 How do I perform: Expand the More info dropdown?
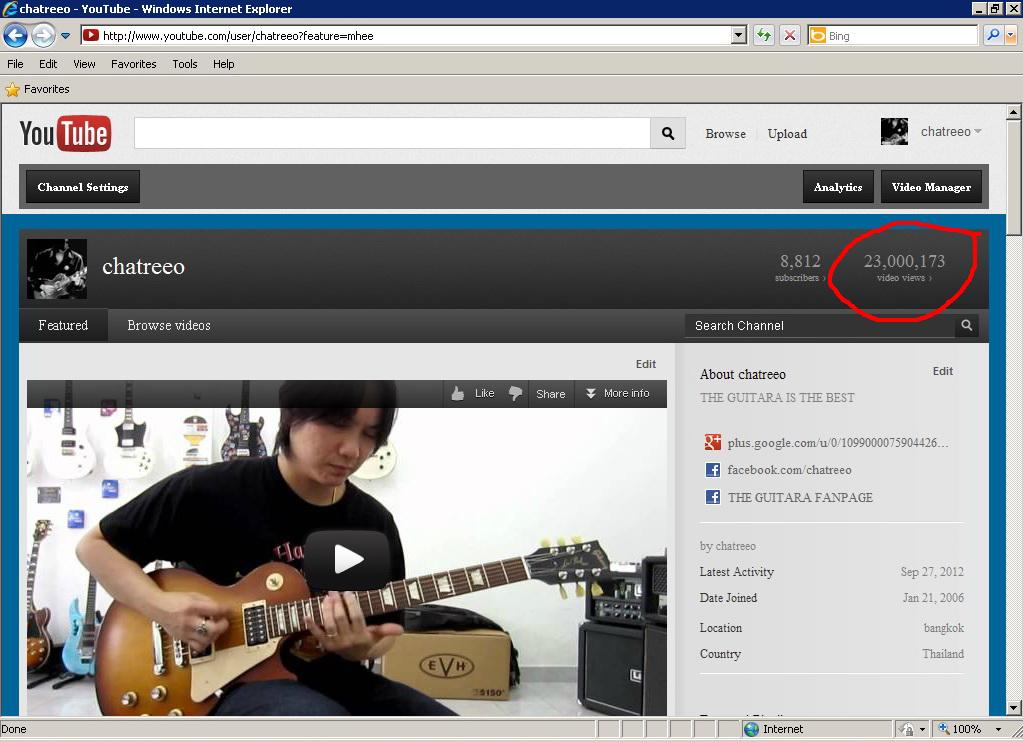point(617,393)
